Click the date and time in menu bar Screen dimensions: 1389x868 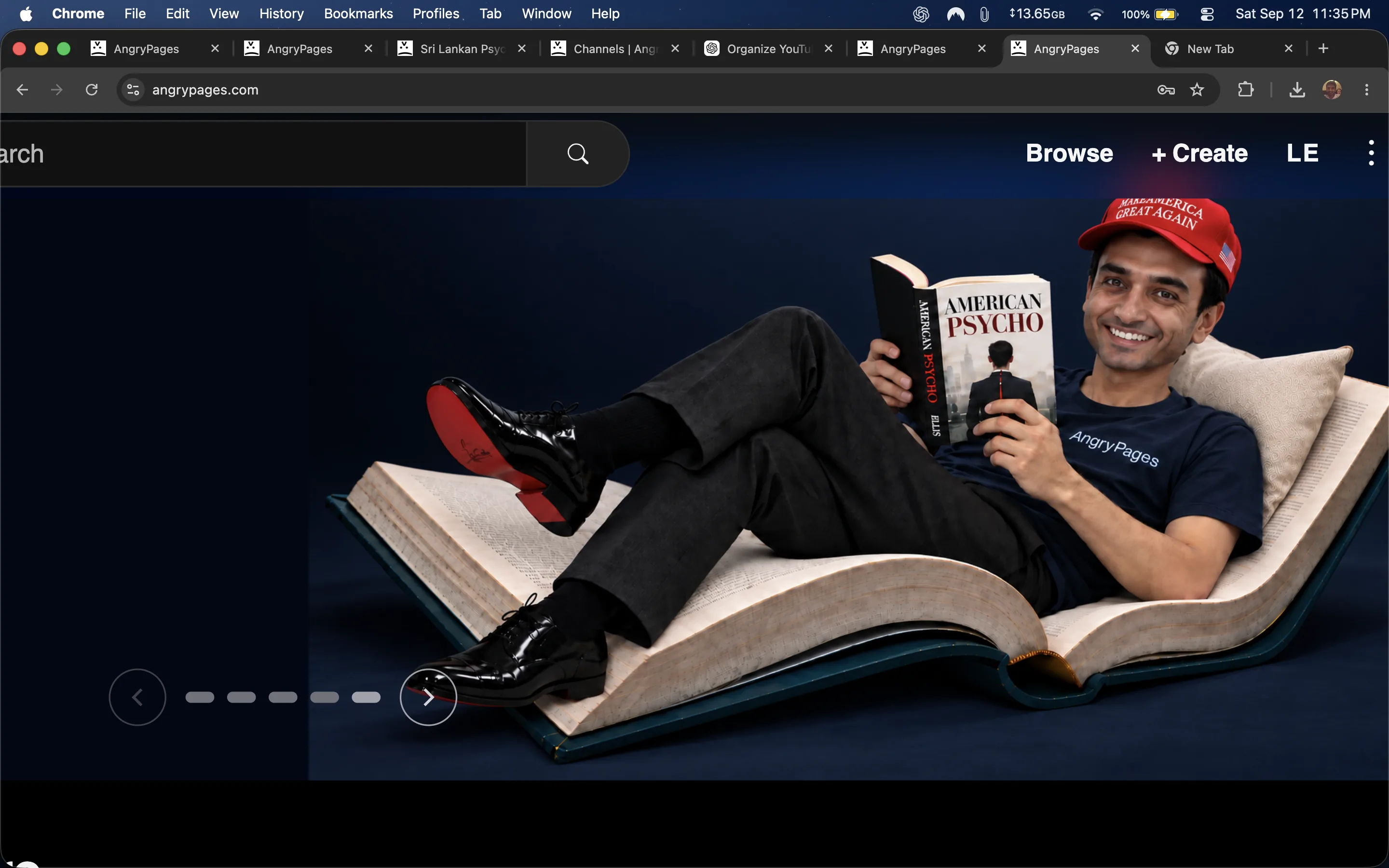point(1303,14)
